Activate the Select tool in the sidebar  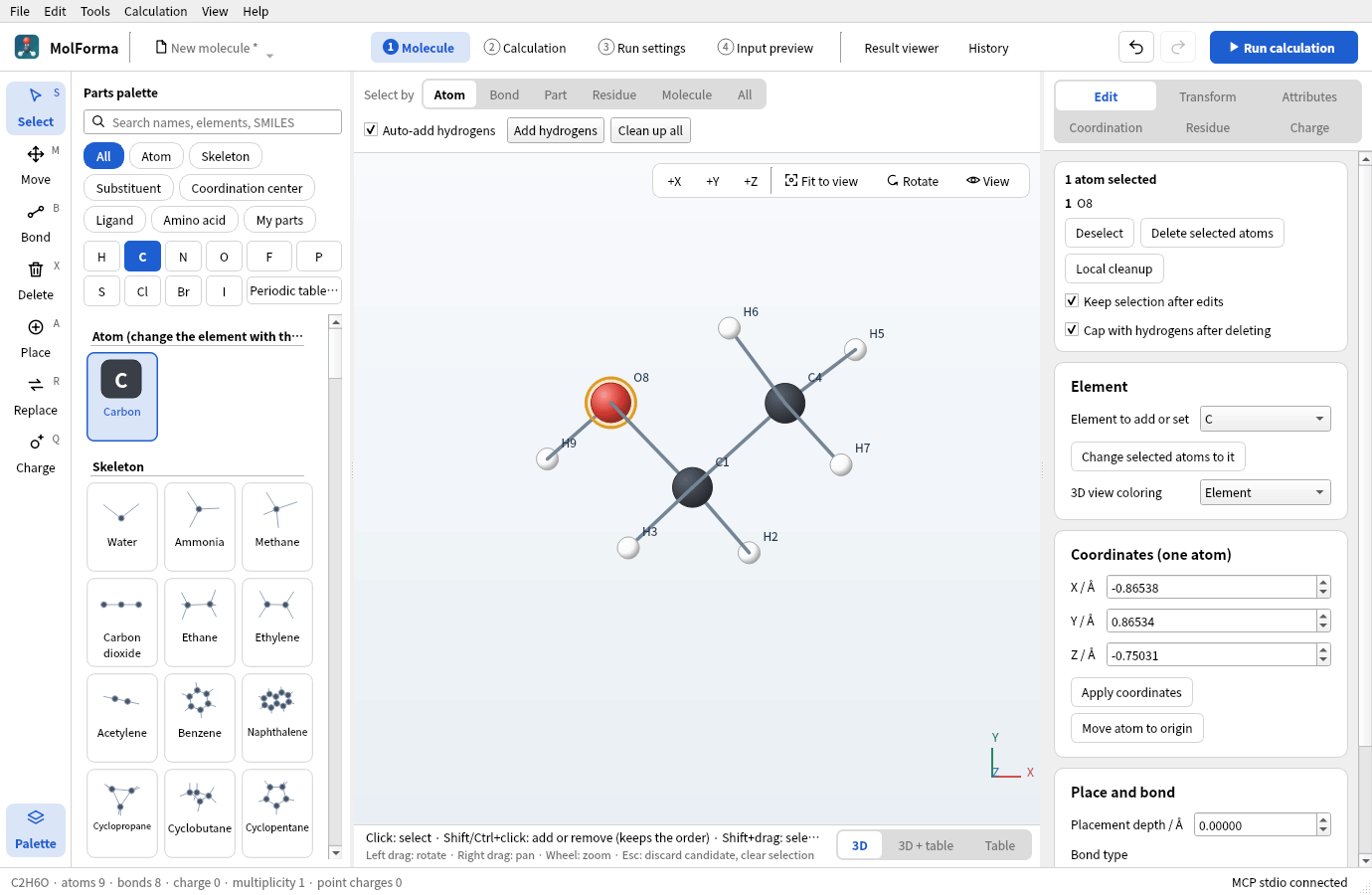point(36,108)
